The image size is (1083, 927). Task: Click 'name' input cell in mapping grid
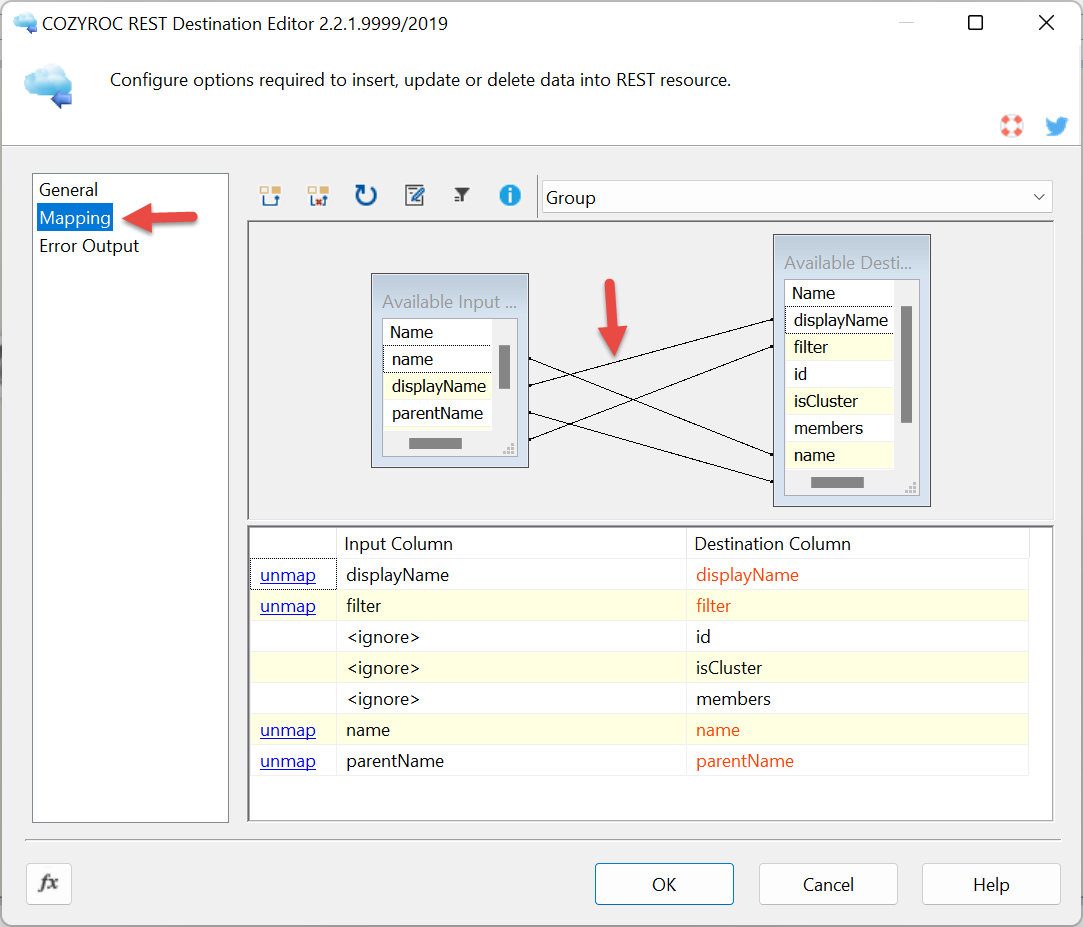point(511,731)
